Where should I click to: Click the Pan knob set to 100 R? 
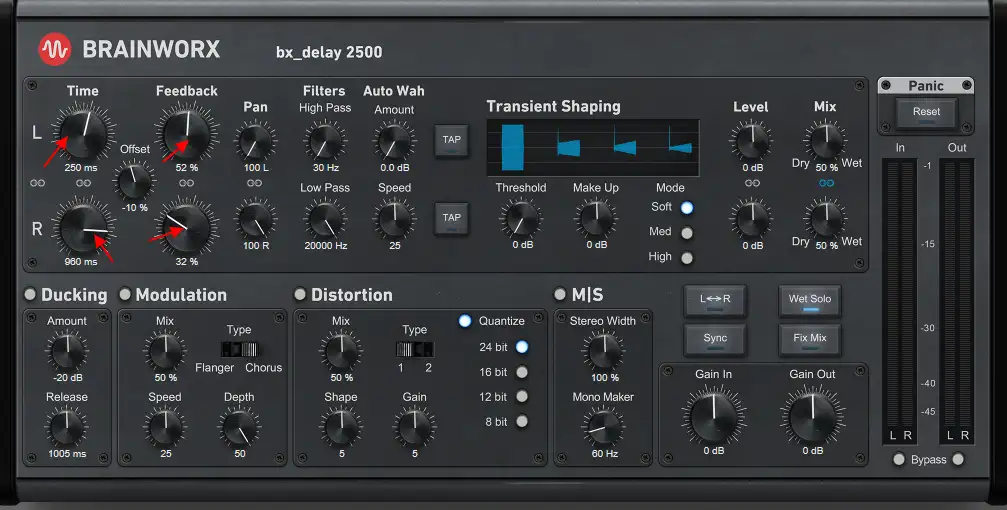tap(256, 220)
